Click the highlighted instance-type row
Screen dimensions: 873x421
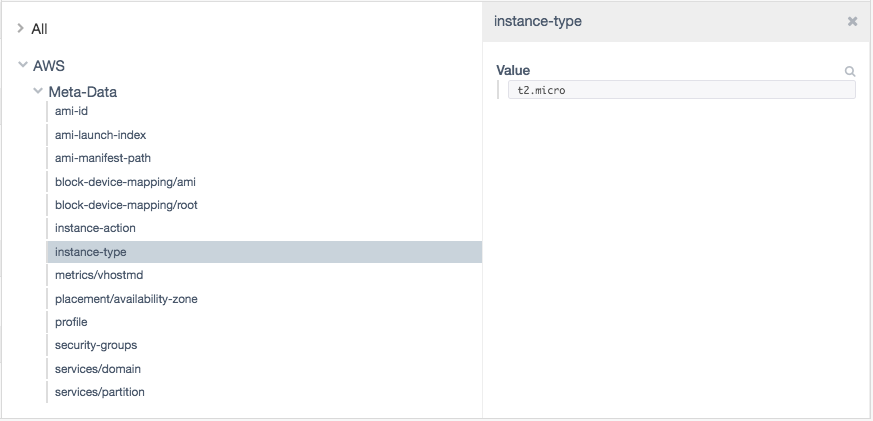[264, 252]
